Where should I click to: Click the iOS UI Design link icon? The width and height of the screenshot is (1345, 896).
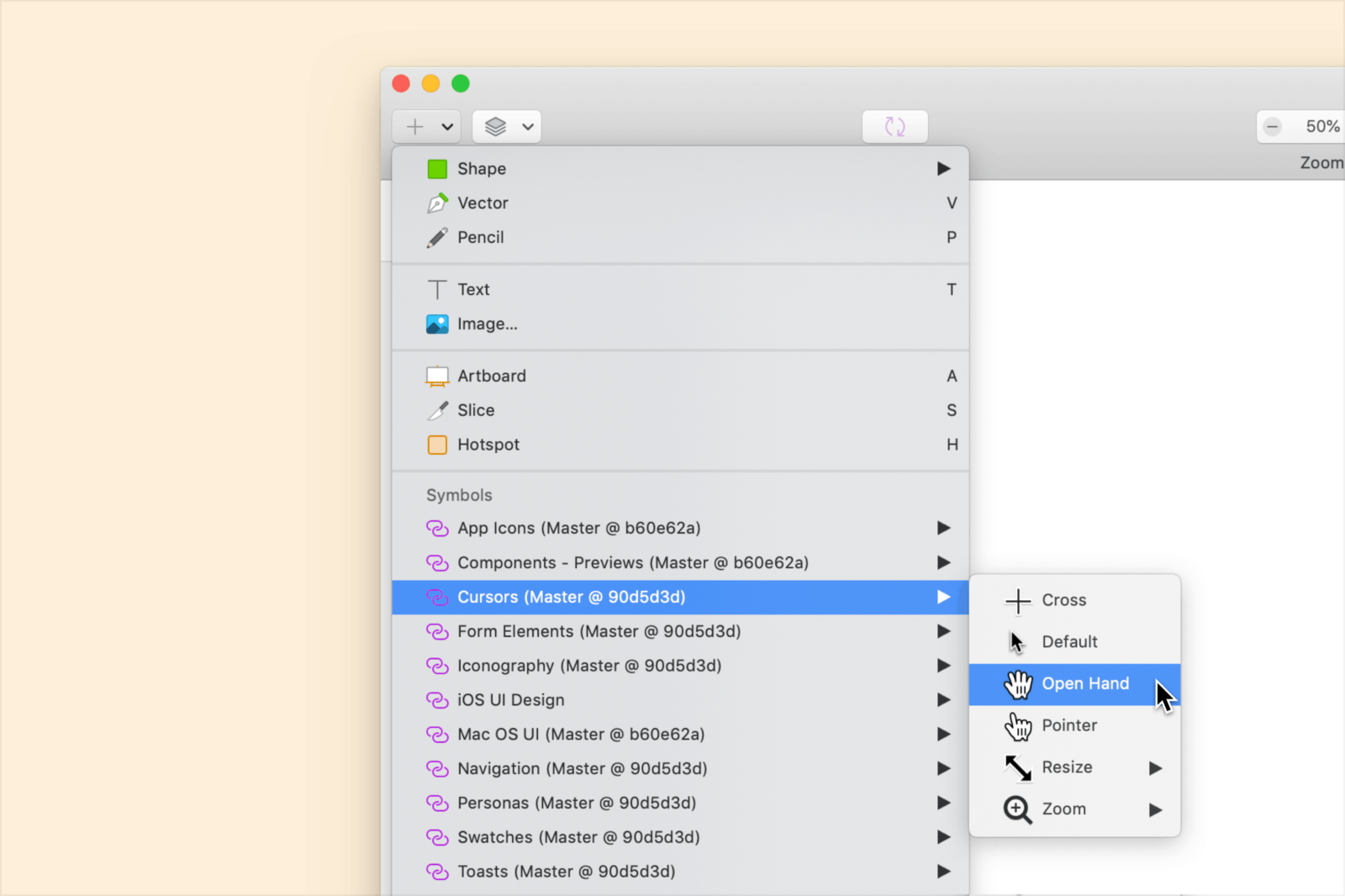pos(437,700)
